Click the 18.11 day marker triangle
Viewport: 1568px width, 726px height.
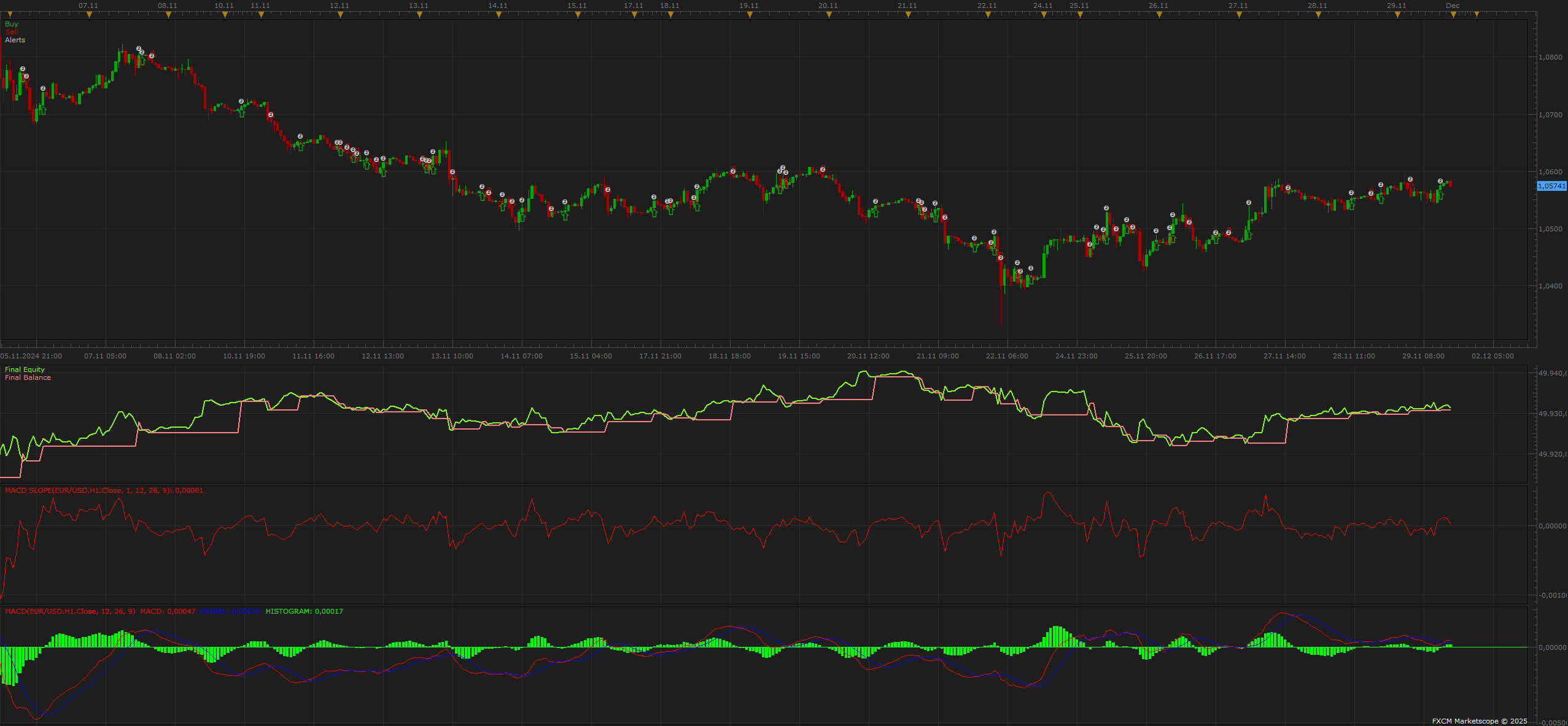click(670, 15)
